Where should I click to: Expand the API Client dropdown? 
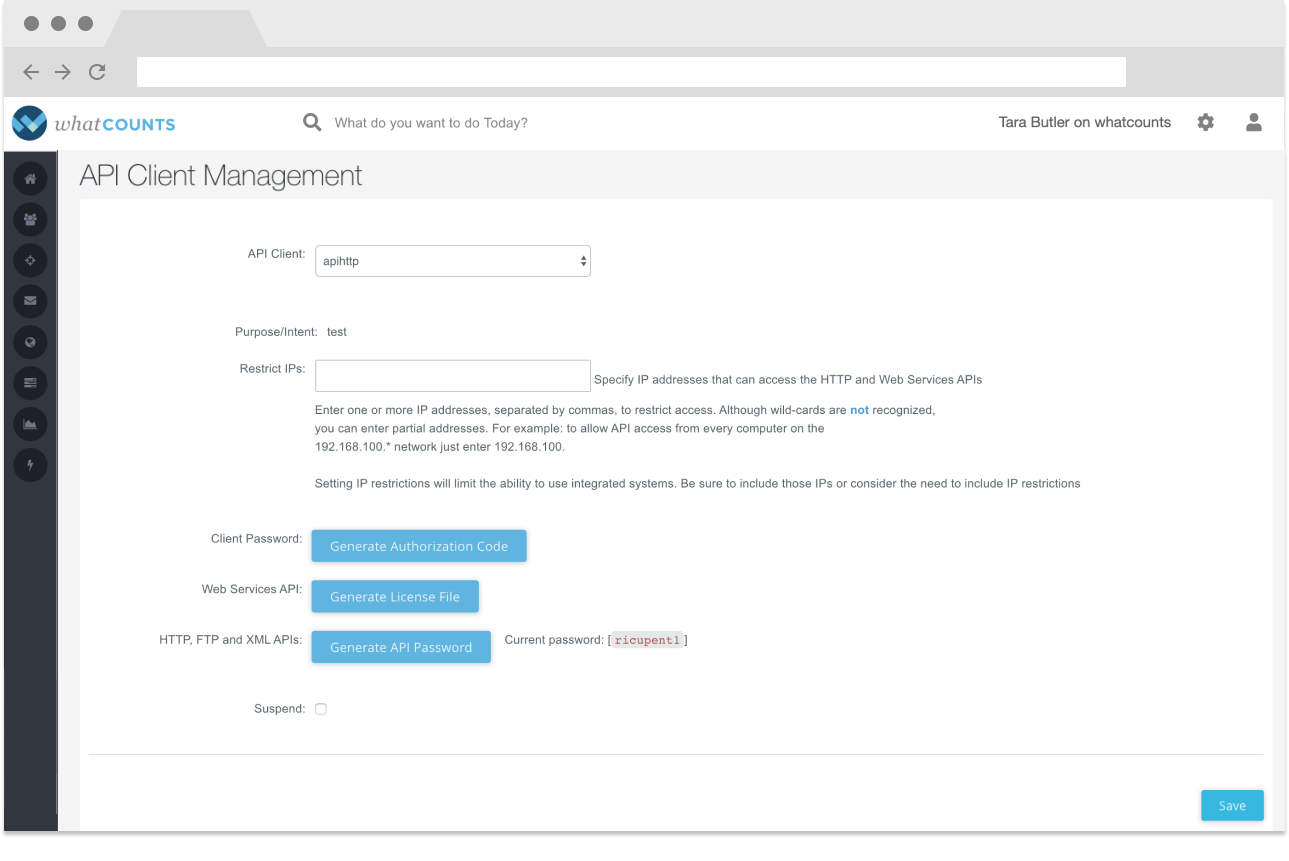point(452,261)
